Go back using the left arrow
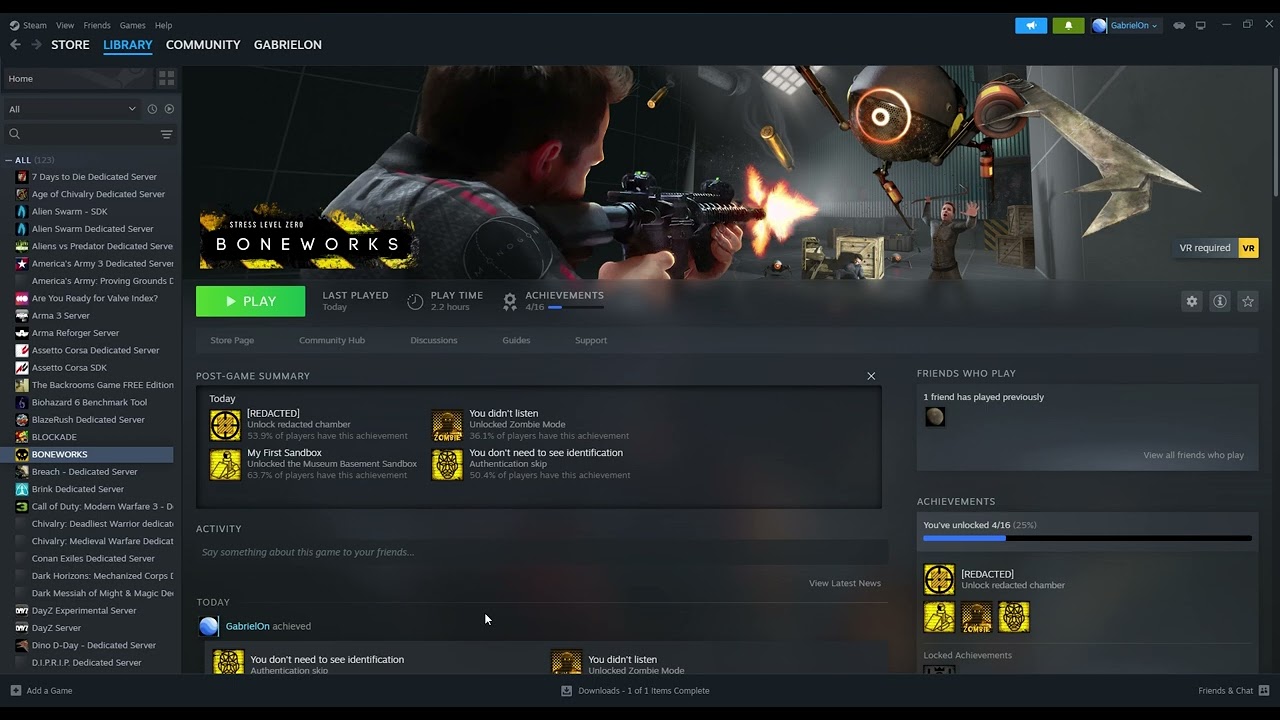Viewport: 1280px width, 720px height. [15, 44]
